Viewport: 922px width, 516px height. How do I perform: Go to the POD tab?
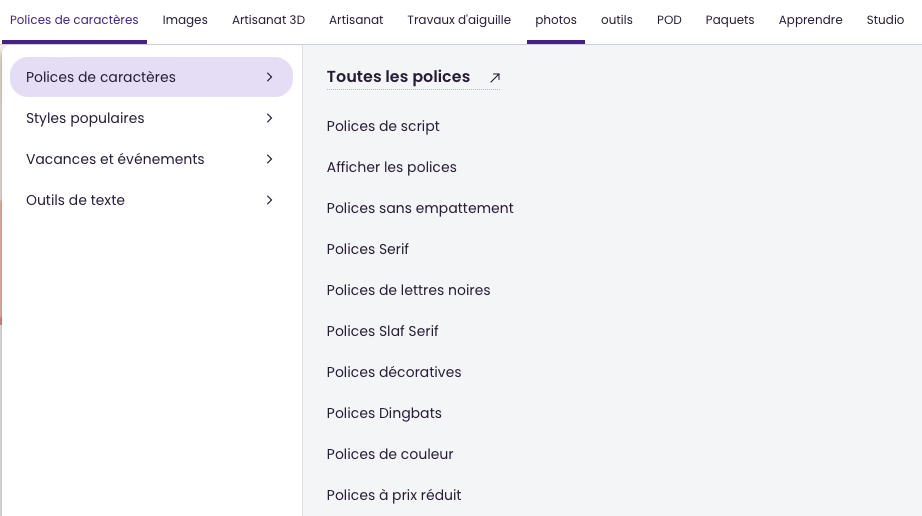[x=669, y=20]
